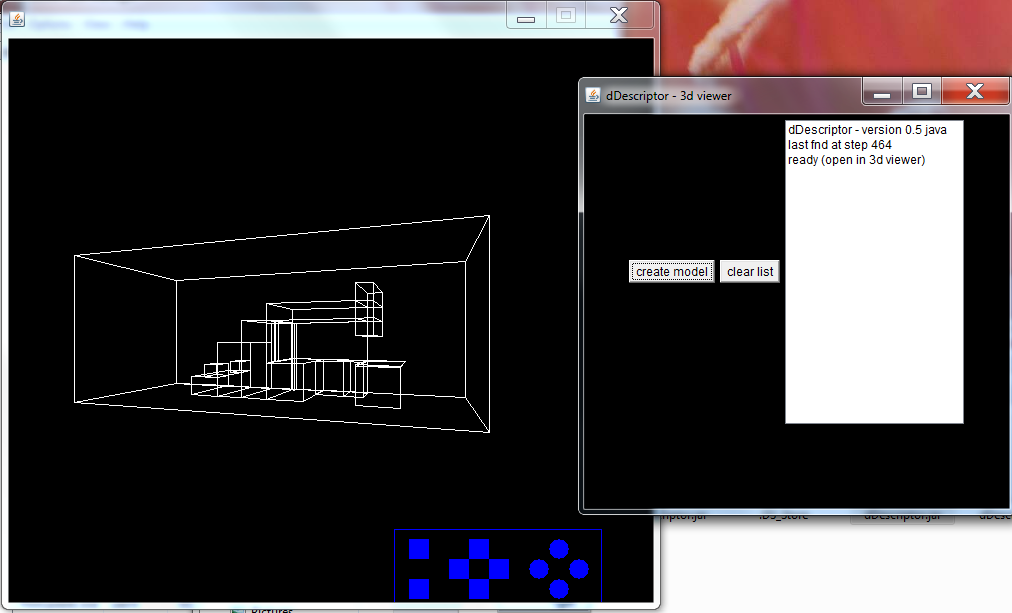
Task: Maximize the dDescriptor - 3d viewer window
Action: pos(922,92)
